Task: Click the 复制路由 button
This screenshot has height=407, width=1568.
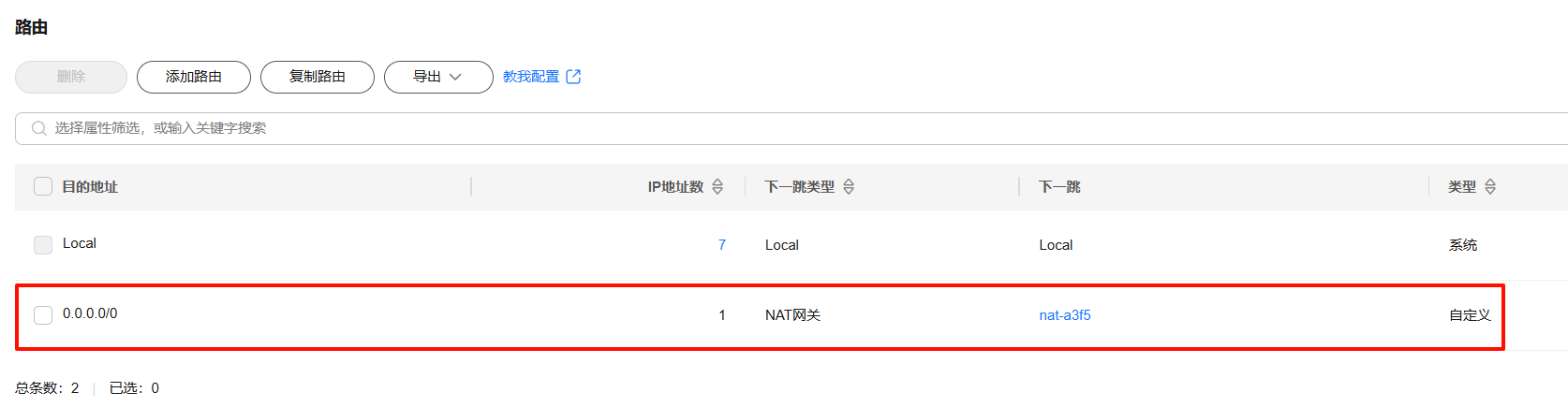Action: tap(318, 77)
